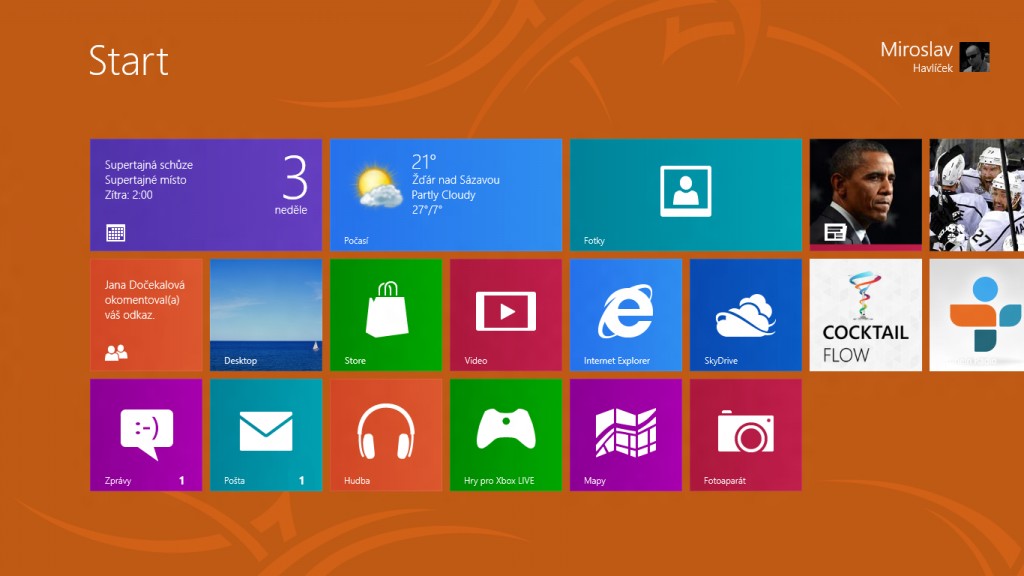The image size is (1024, 576).
Task: Click the Start heading text
Action: 129,61
